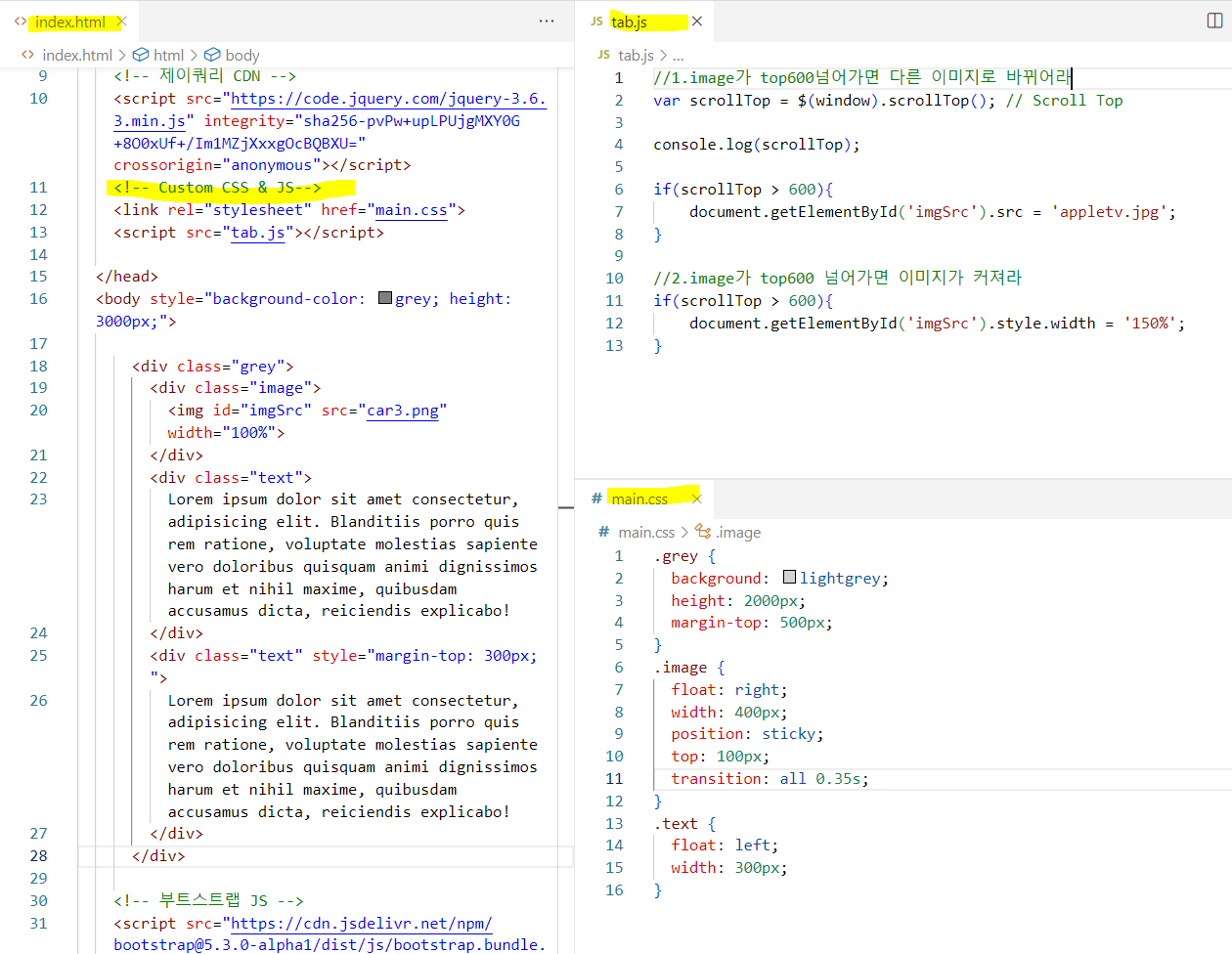Open the More Actions ellipsis menu
The height and width of the screenshot is (954, 1232).
547,22
